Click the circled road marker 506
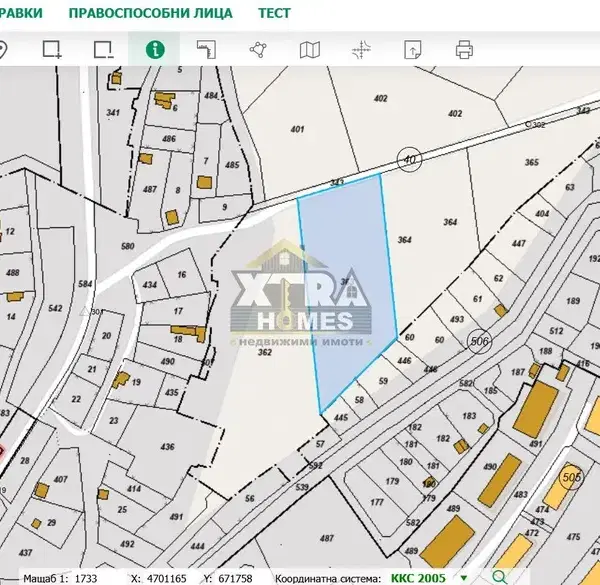Image resolution: width=600 pixels, height=585 pixels. click(480, 341)
